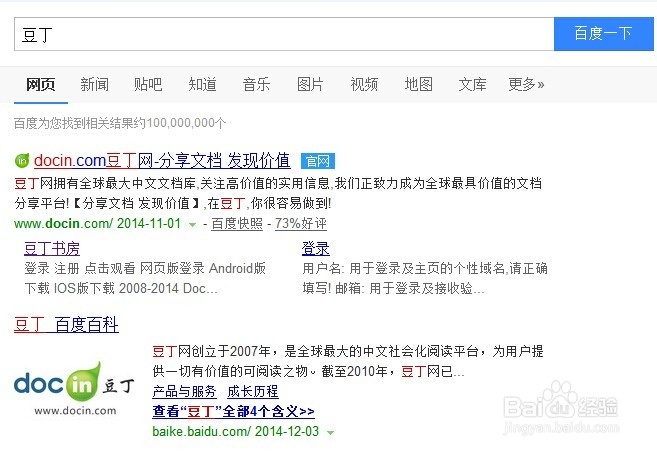Open the 百度快照 cached link
Viewport: 657px width, 451px height.
tap(237, 223)
